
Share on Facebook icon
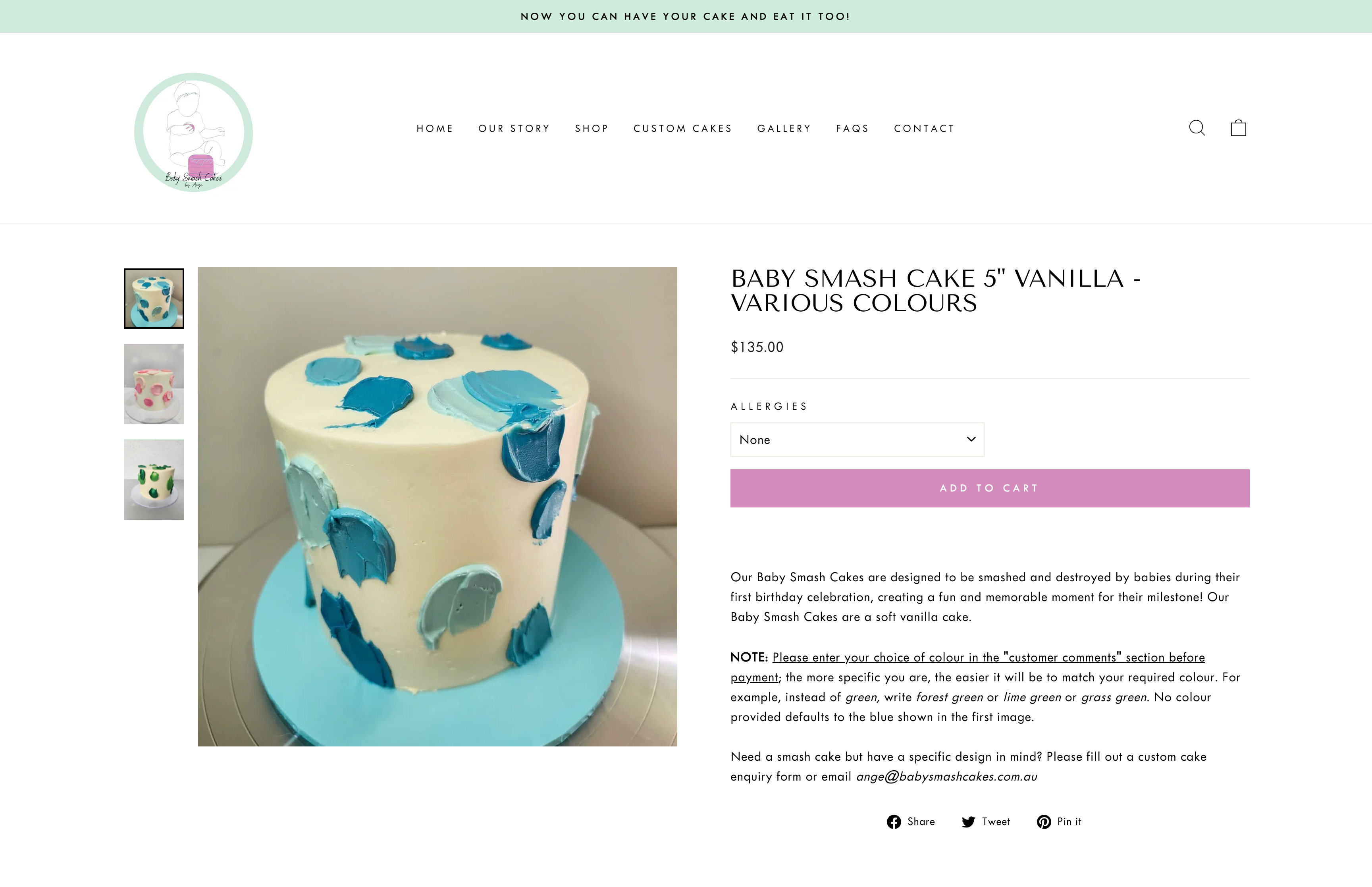(894, 821)
